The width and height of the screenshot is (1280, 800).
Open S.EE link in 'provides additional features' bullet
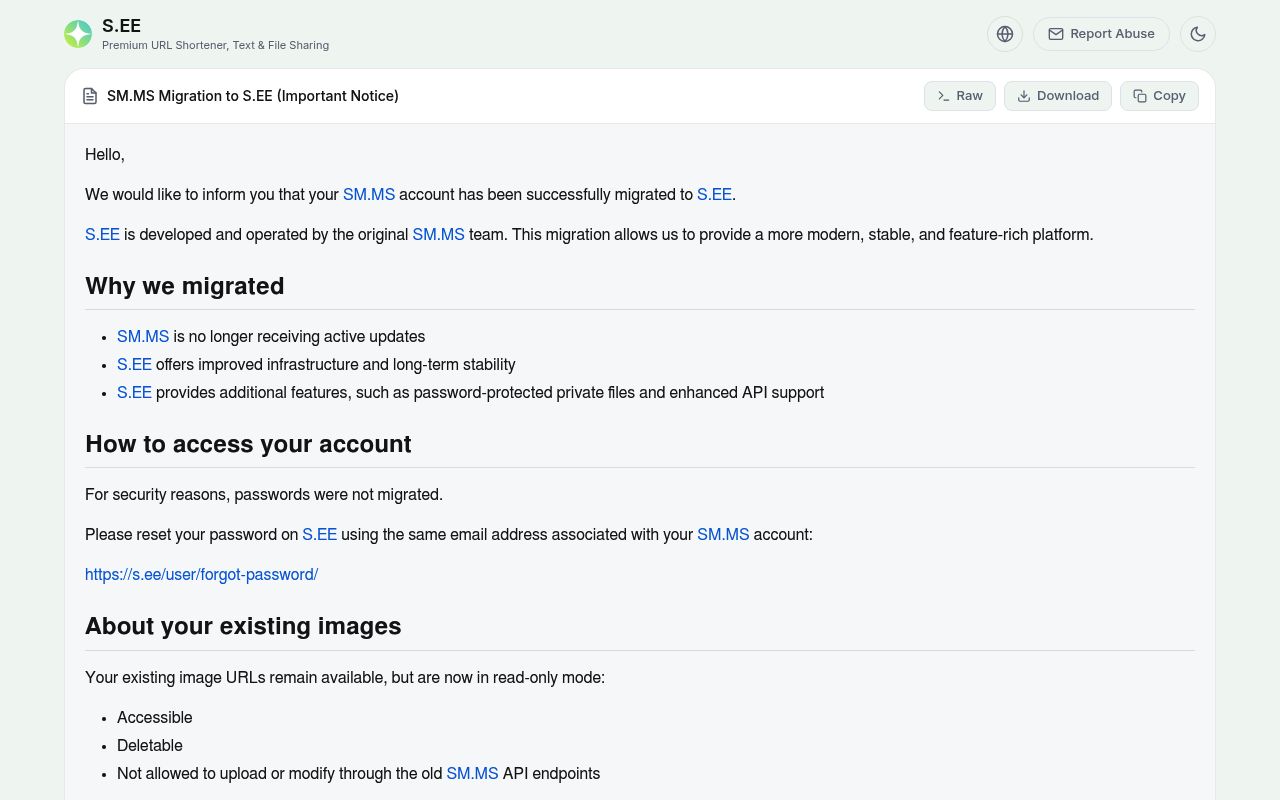[x=134, y=393]
